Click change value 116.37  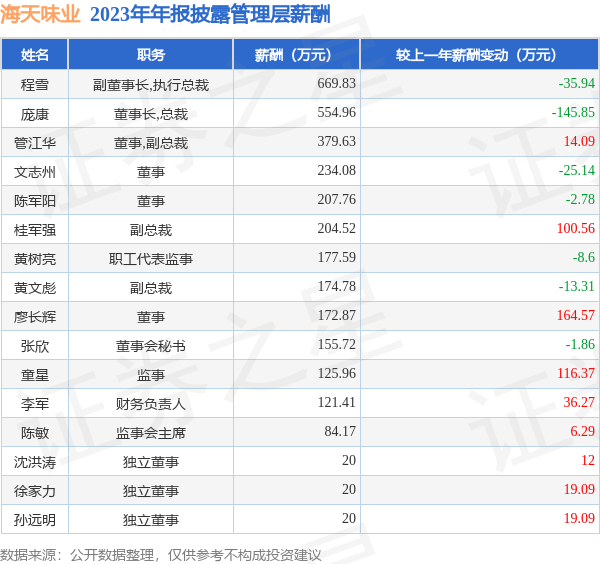pos(576,373)
